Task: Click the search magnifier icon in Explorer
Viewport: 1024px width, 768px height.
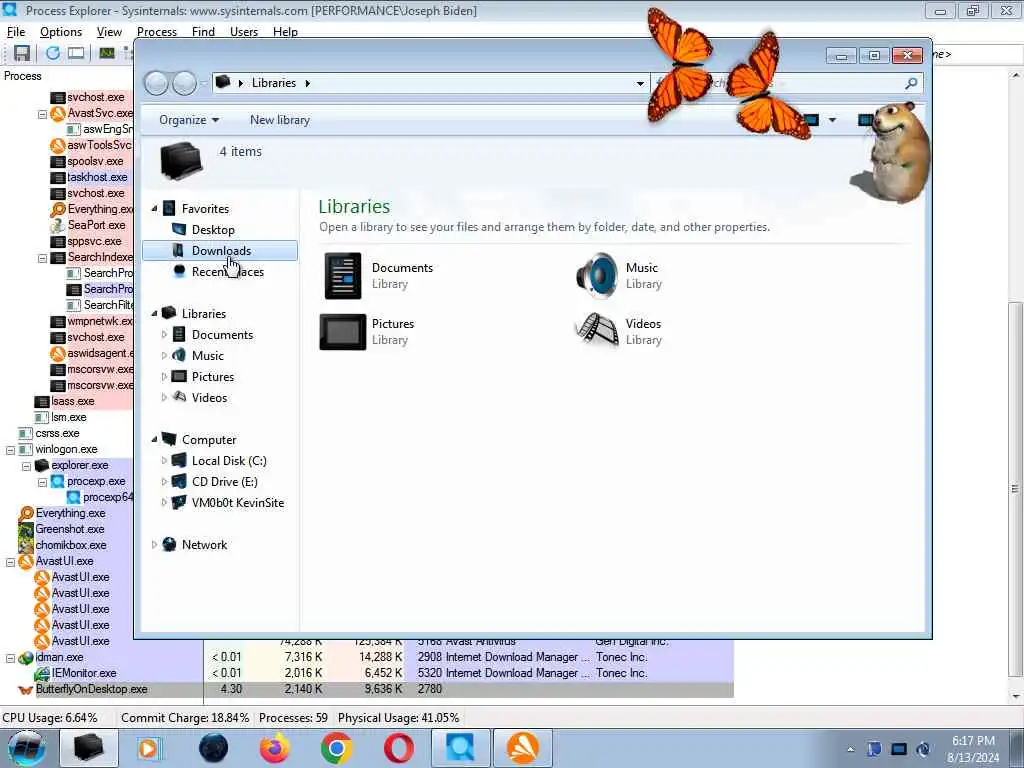Action: coord(911,83)
